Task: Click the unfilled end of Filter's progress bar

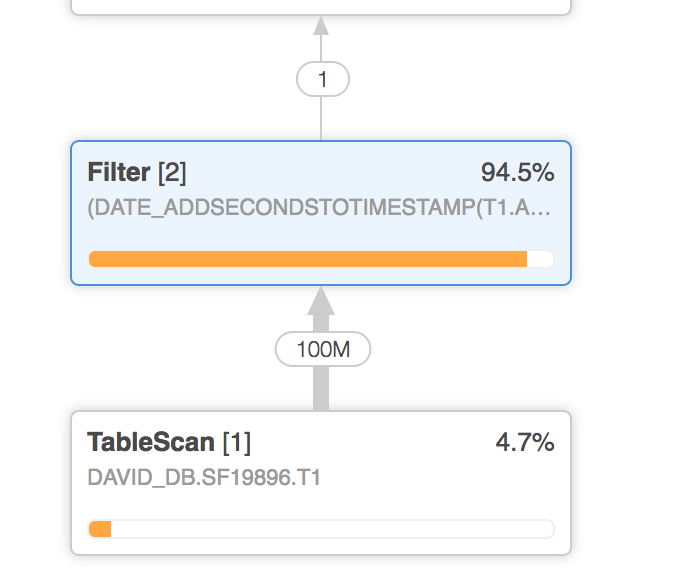Action: 540,260
